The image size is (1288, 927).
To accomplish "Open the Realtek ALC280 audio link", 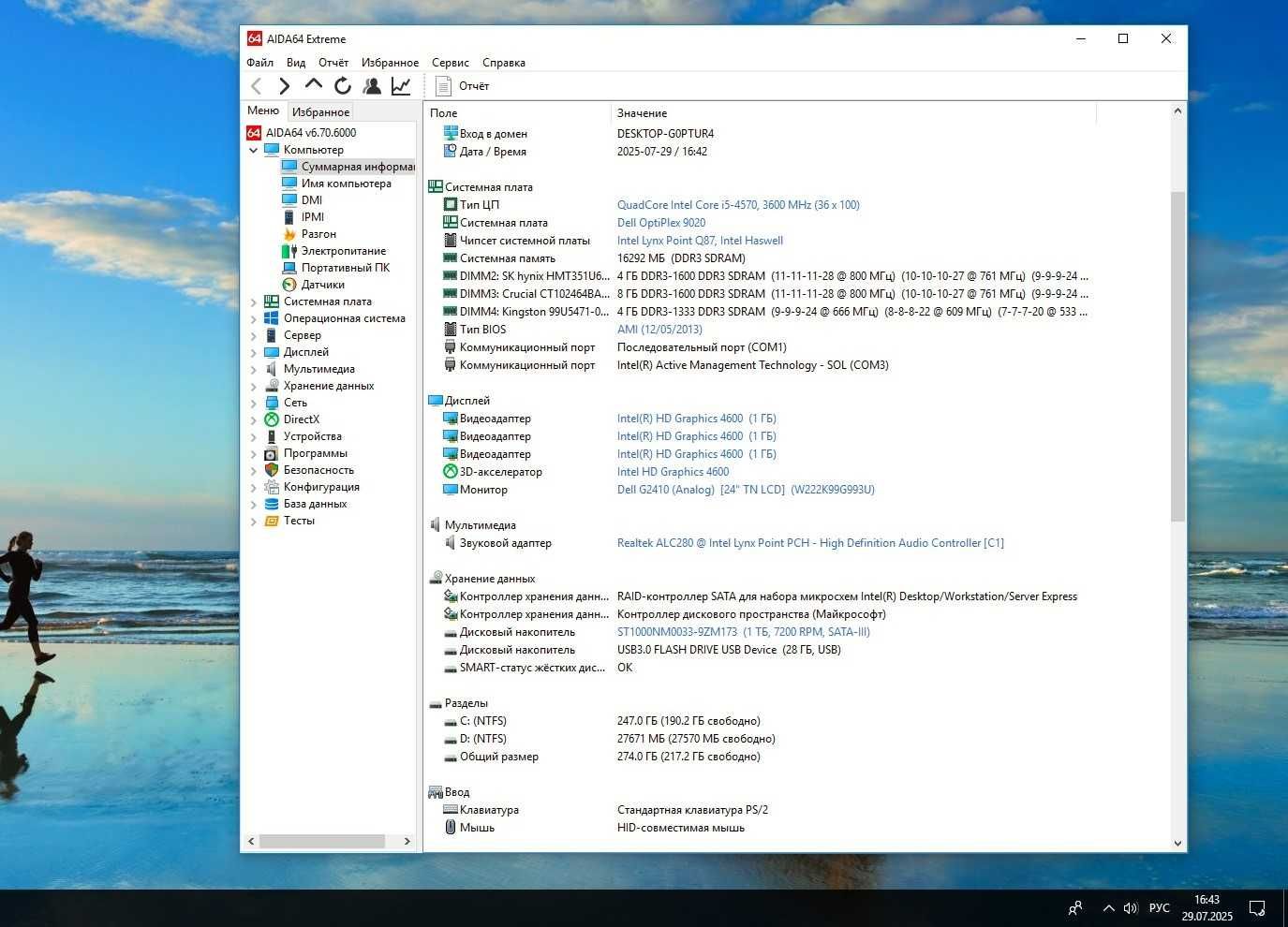I will click(810, 543).
